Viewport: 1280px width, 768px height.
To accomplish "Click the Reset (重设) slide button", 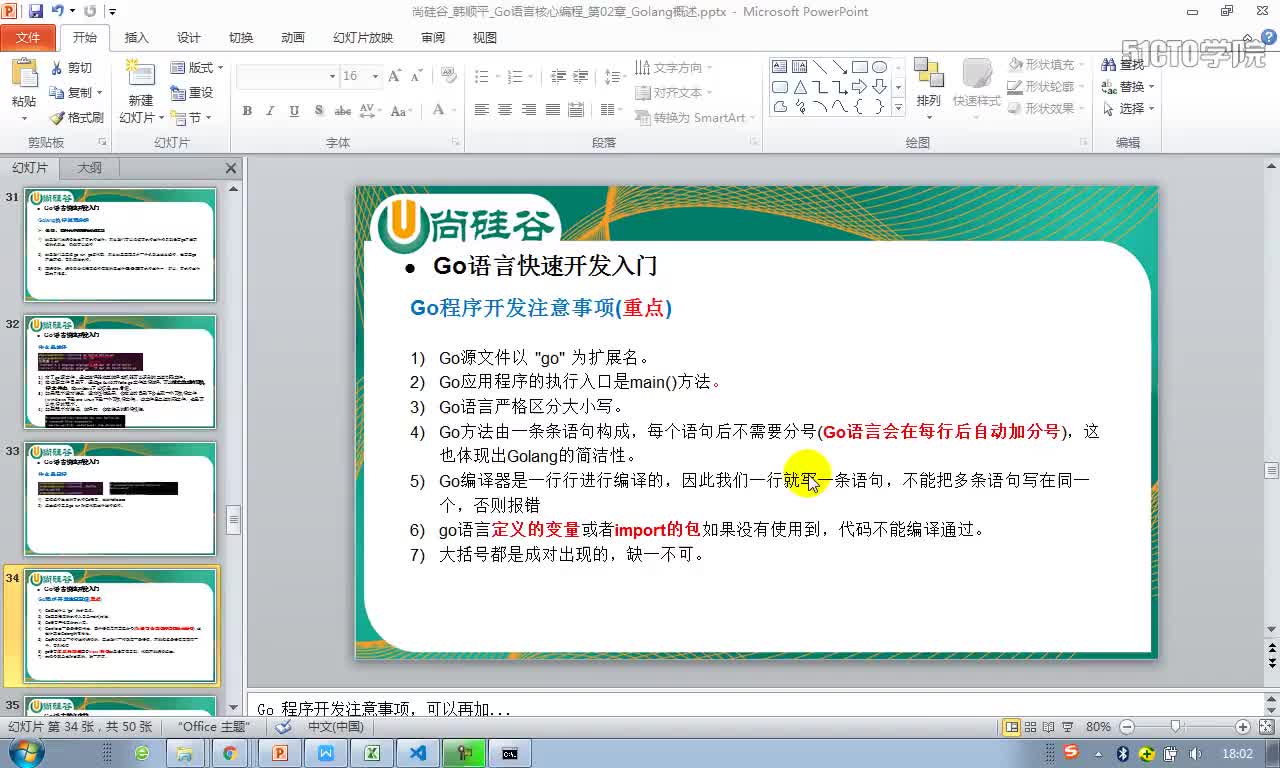I will pyautogui.click(x=192, y=93).
